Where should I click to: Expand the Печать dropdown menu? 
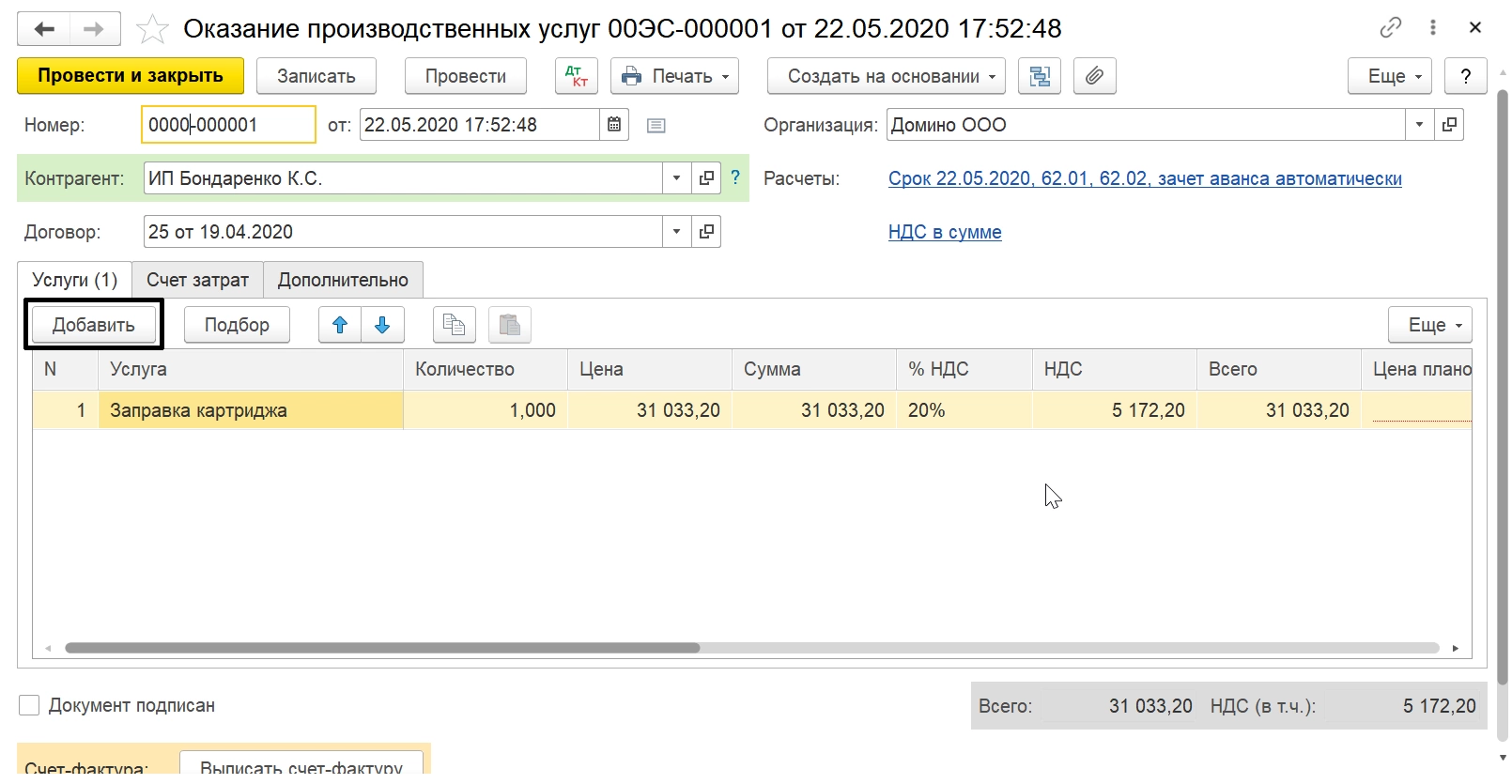pos(674,76)
